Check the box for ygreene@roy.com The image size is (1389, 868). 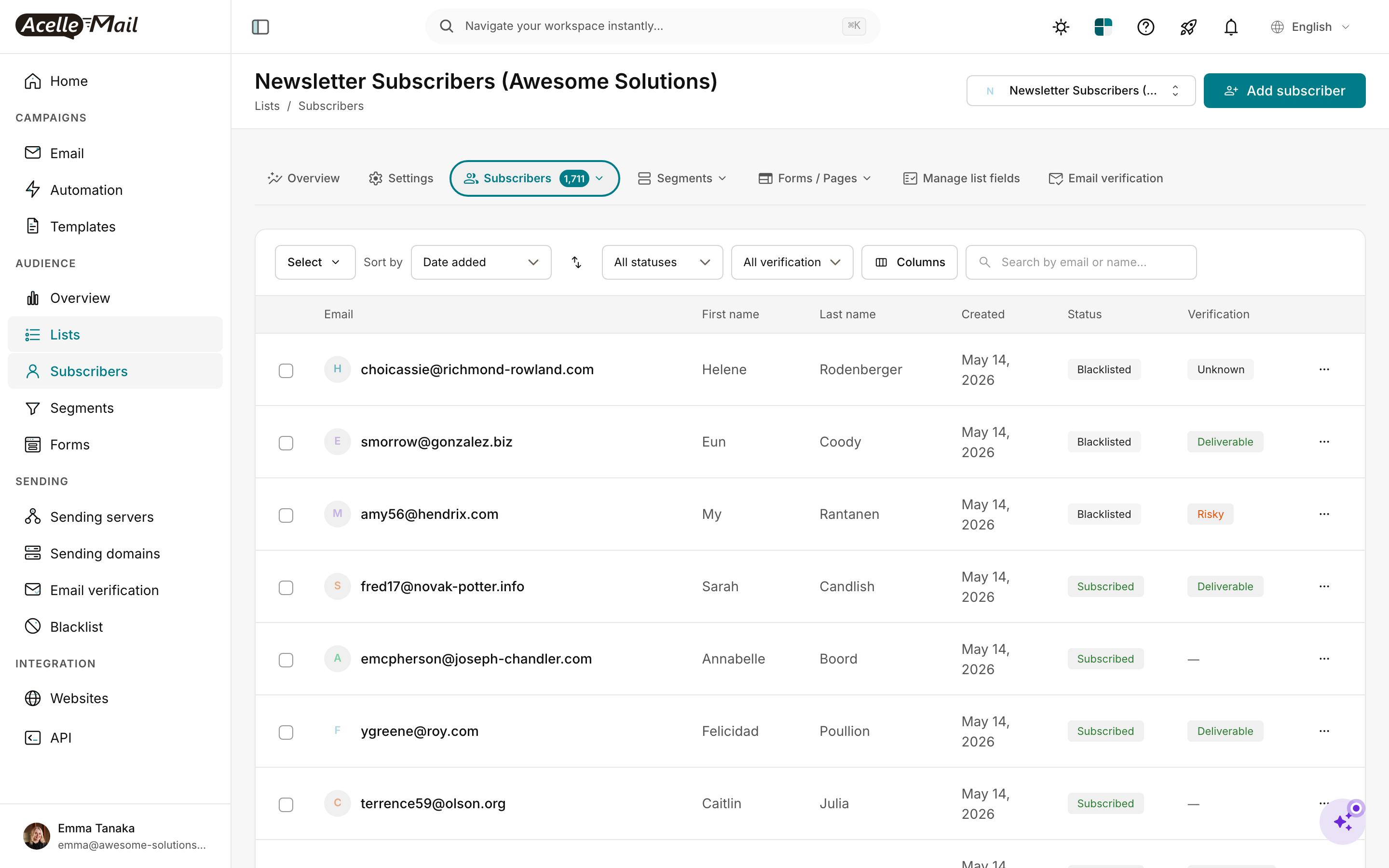pyautogui.click(x=286, y=732)
